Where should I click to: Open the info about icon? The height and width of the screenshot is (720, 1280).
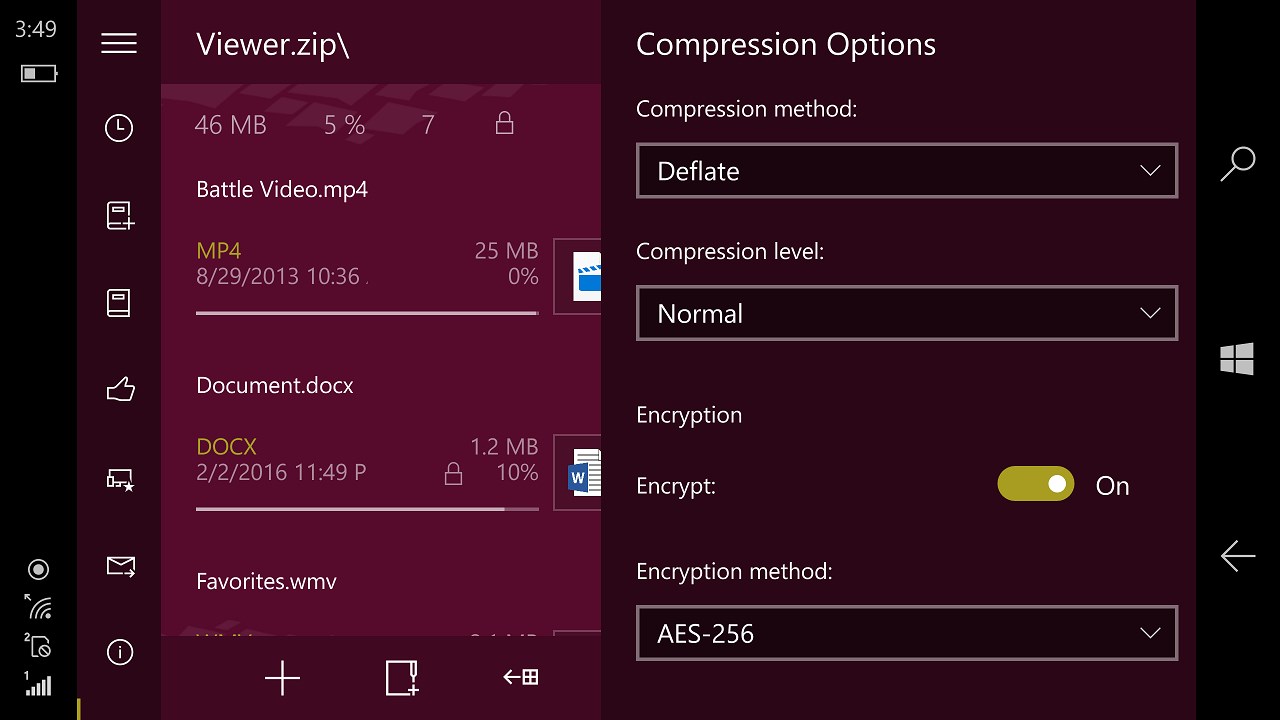(119, 653)
